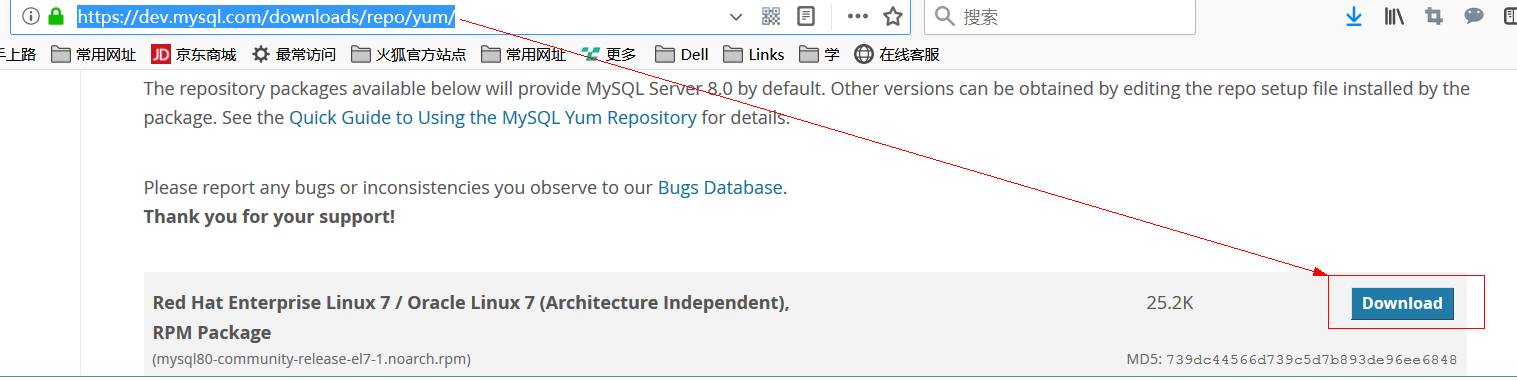
Task: Click the site information icon in address bar
Action: (30, 16)
